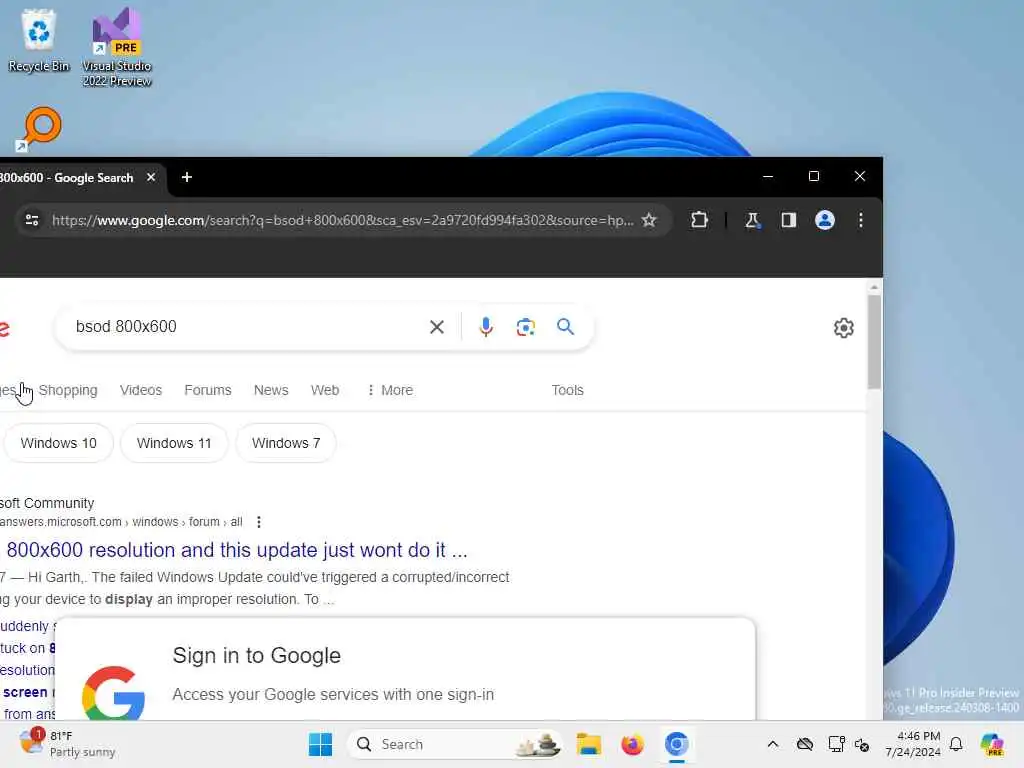This screenshot has height=768, width=1024.
Task: Start search by voice microphone
Action: point(486,327)
